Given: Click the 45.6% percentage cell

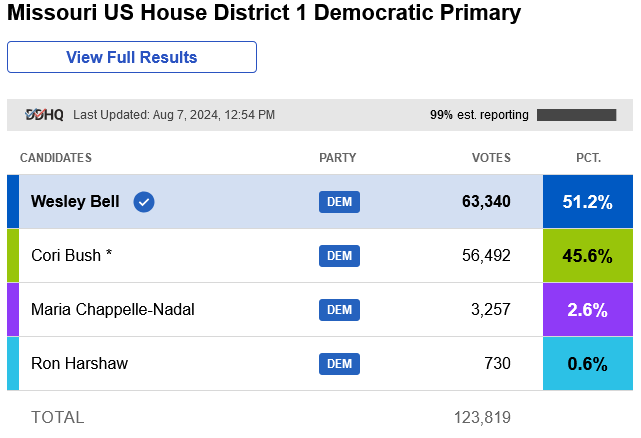Looking at the screenshot, I should pyautogui.click(x=588, y=256).
